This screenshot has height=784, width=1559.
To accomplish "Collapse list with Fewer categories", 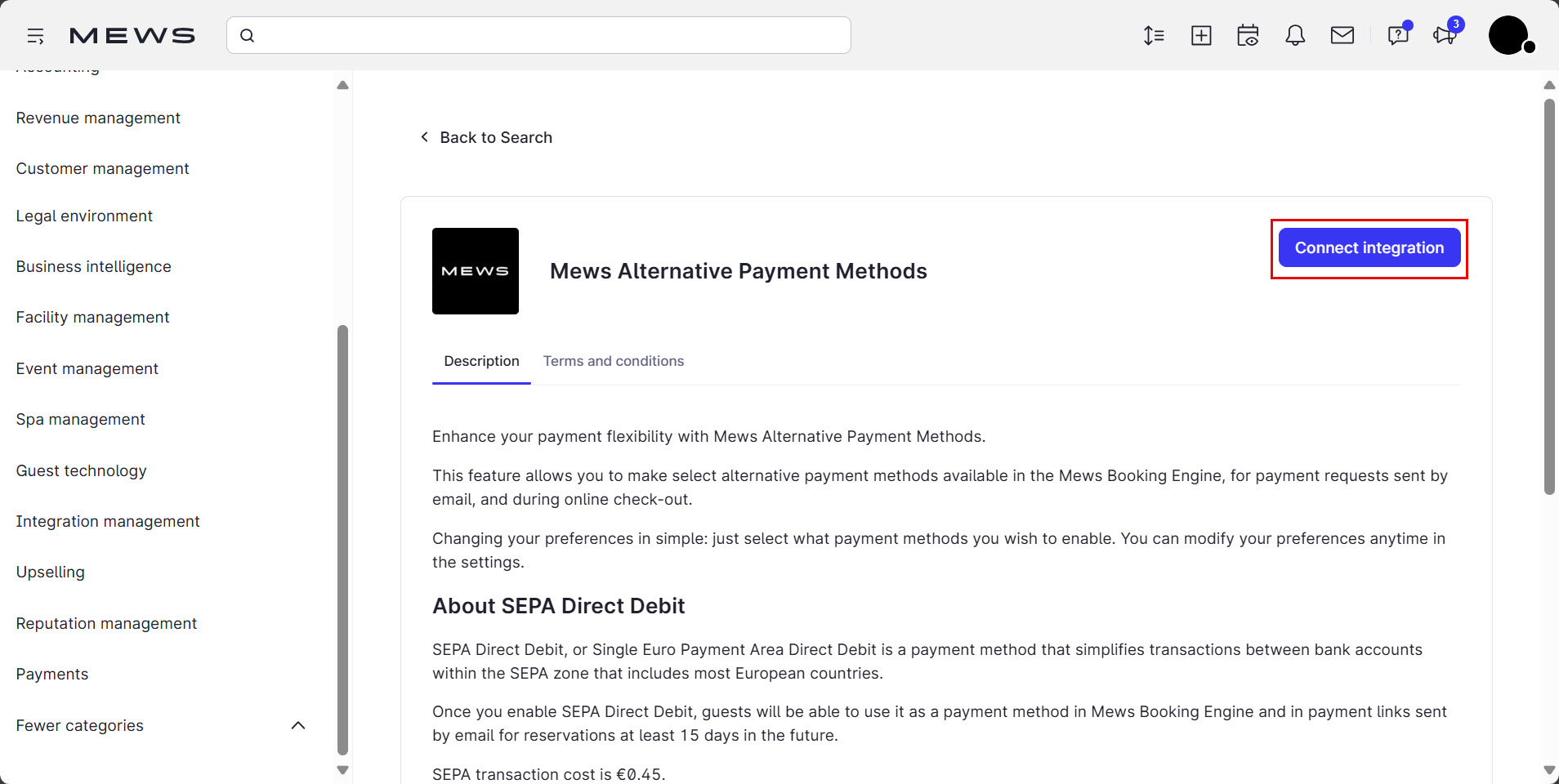I will 80,726.
